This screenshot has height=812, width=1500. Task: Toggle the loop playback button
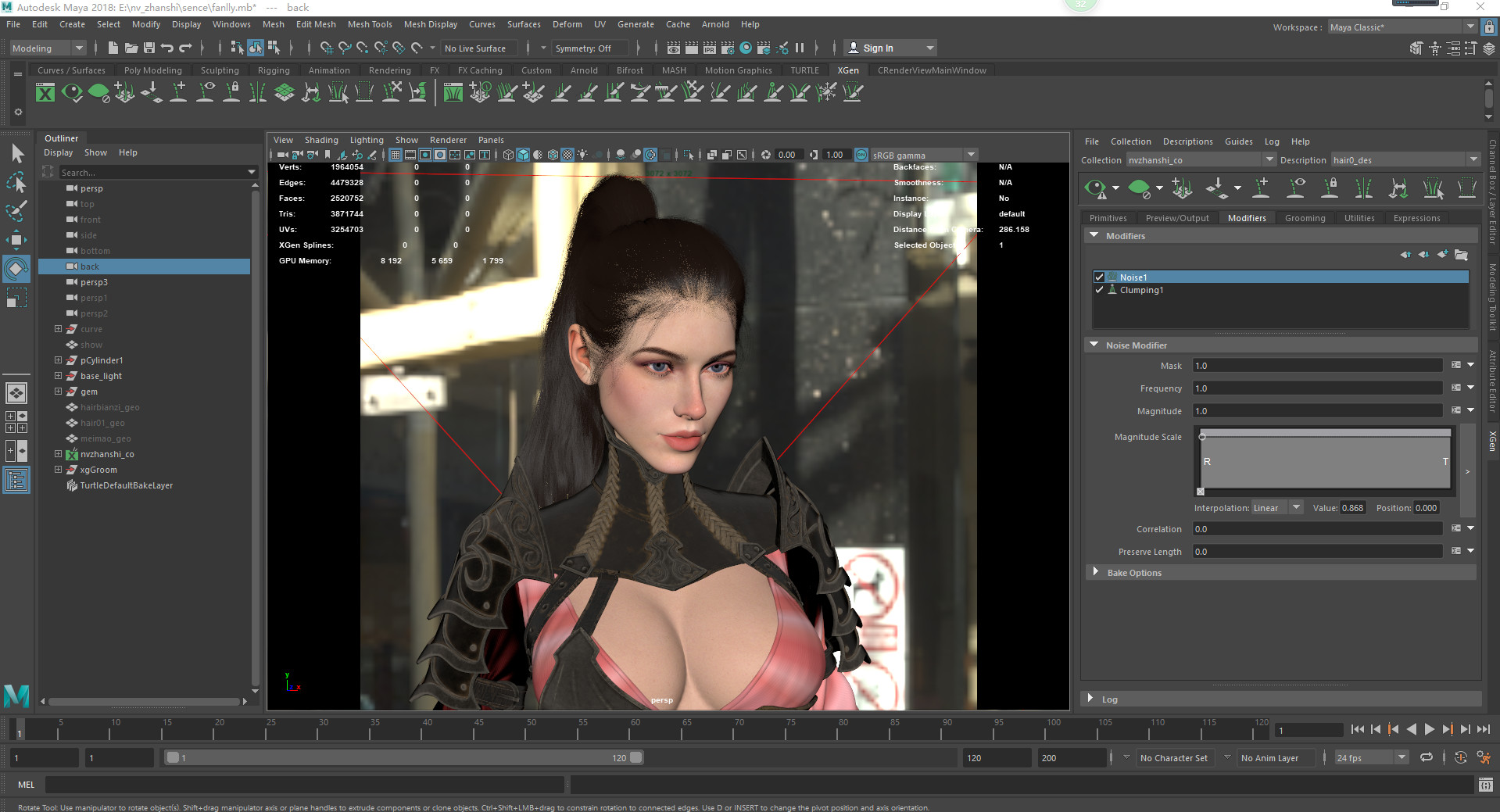tap(1427, 757)
